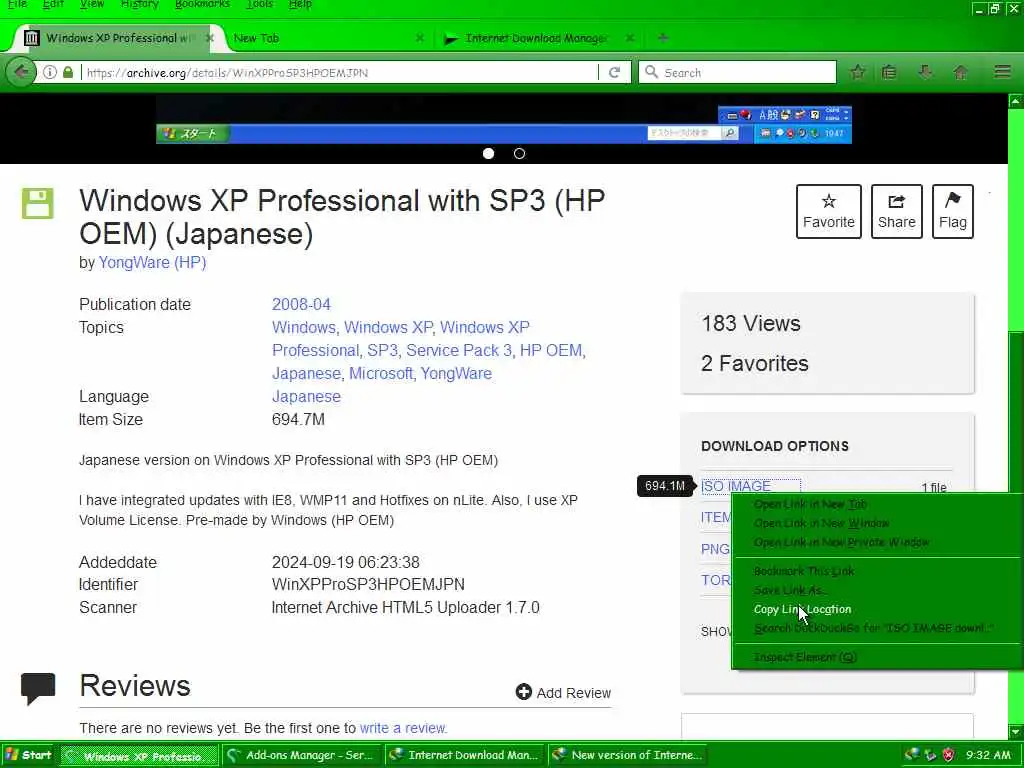Click the Add Review plus icon
The width and height of the screenshot is (1024, 768).
click(524, 692)
